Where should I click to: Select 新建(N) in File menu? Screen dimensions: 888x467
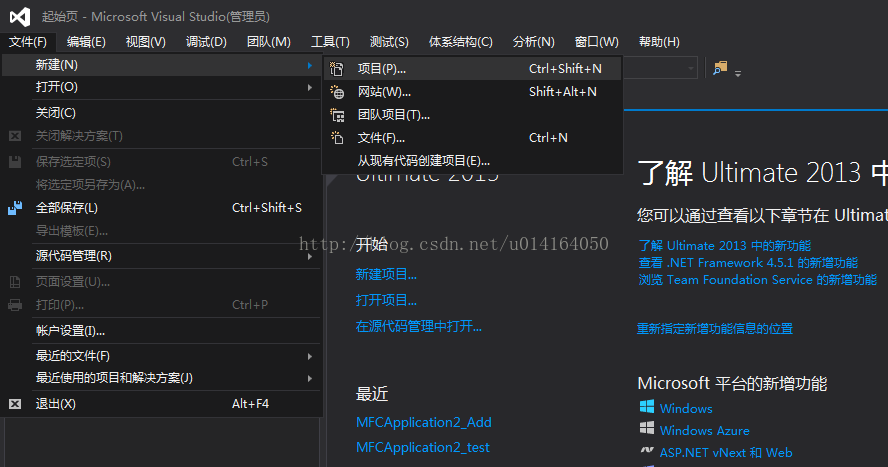tap(161, 65)
